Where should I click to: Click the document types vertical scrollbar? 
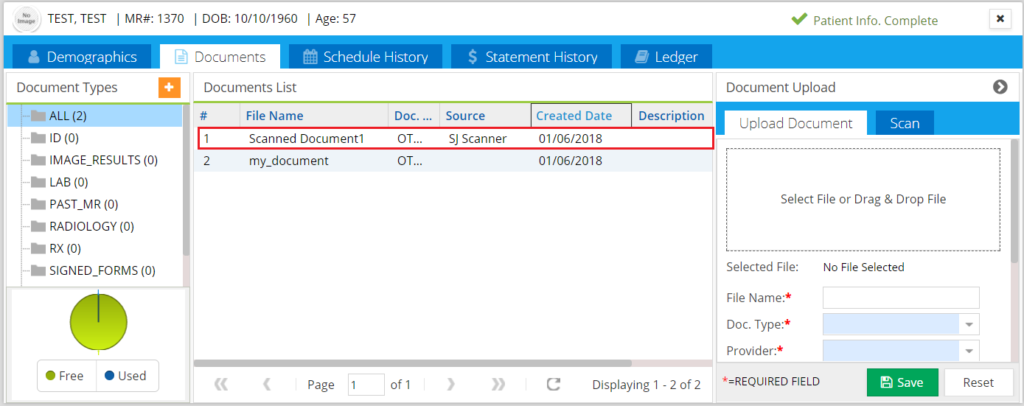(x=186, y=180)
